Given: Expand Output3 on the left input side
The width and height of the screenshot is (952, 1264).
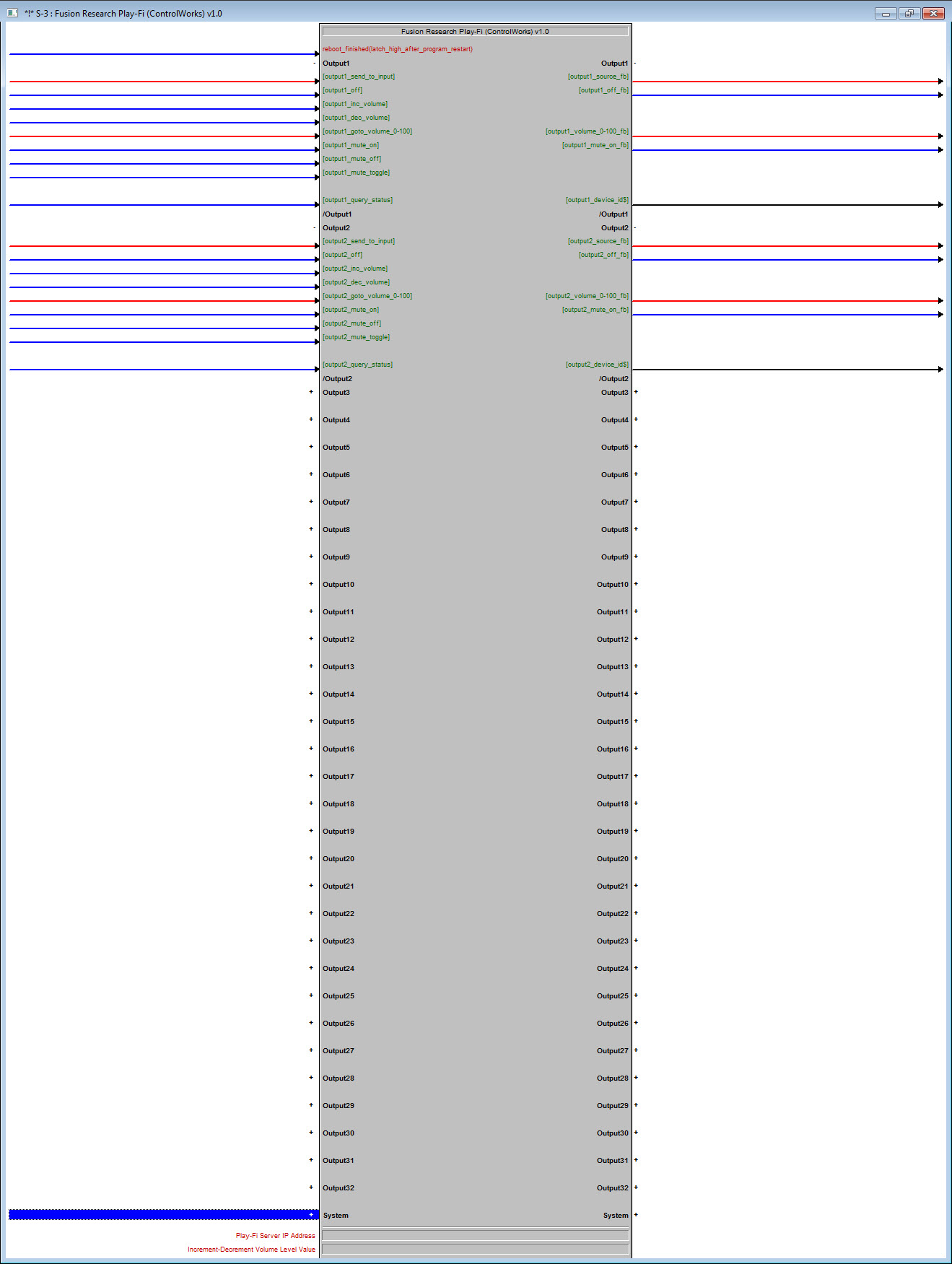Looking at the screenshot, I should (x=311, y=392).
